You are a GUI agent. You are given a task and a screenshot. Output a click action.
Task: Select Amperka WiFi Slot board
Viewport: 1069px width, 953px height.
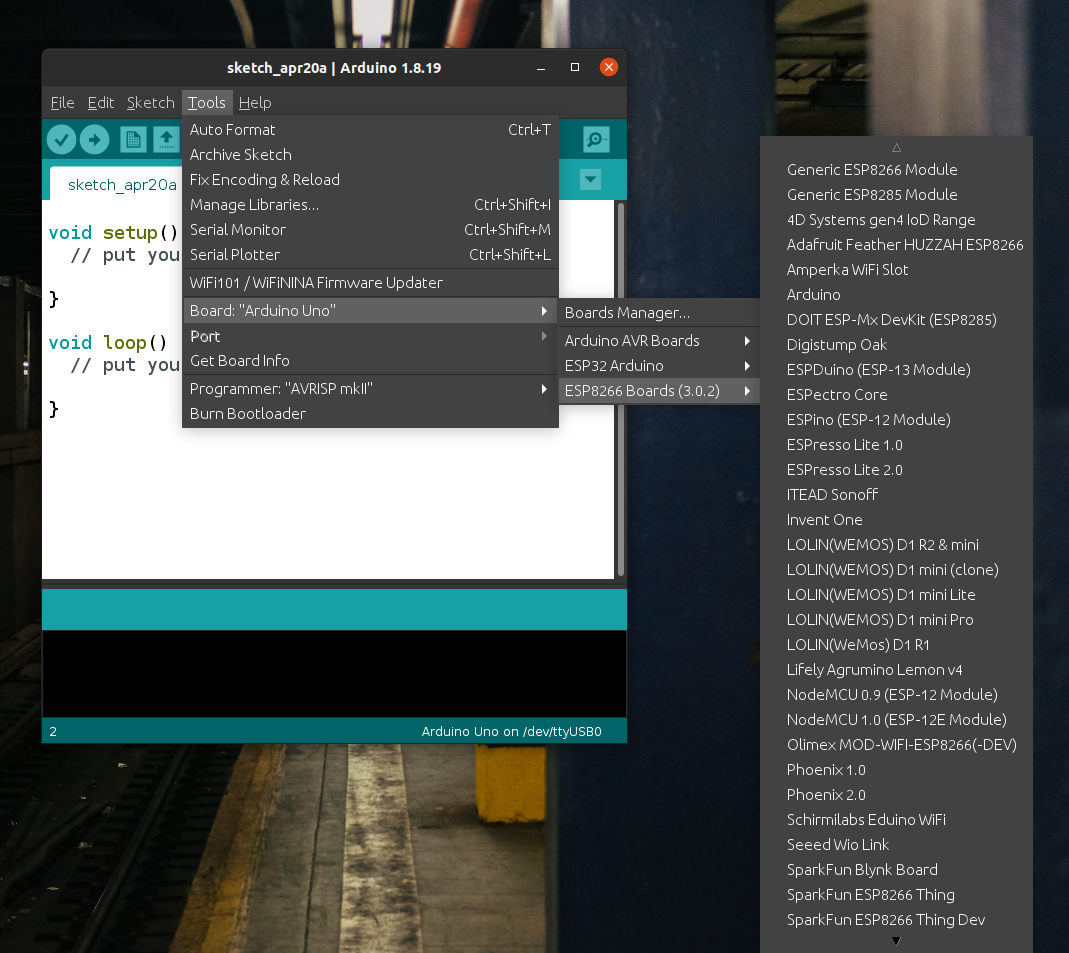click(x=897, y=270)
